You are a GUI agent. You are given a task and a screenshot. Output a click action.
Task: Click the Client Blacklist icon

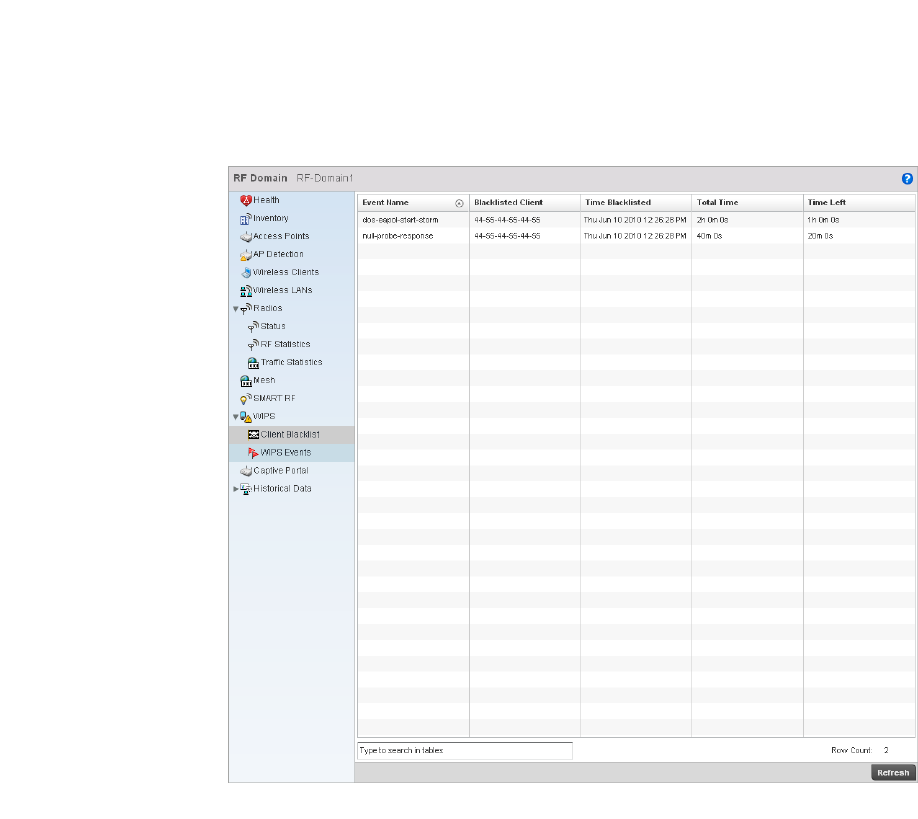pyautogui.click(x=254, y=435)
